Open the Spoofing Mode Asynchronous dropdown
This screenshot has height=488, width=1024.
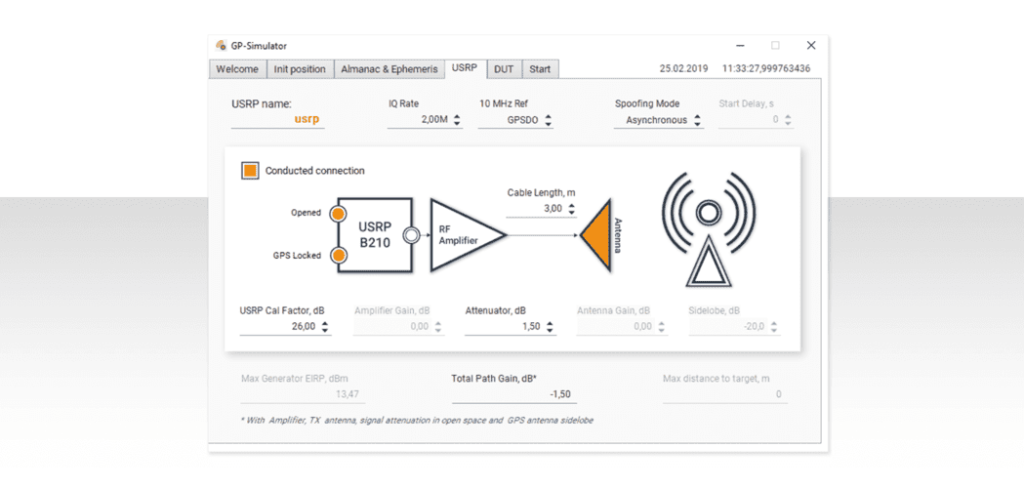pos(658,120)
